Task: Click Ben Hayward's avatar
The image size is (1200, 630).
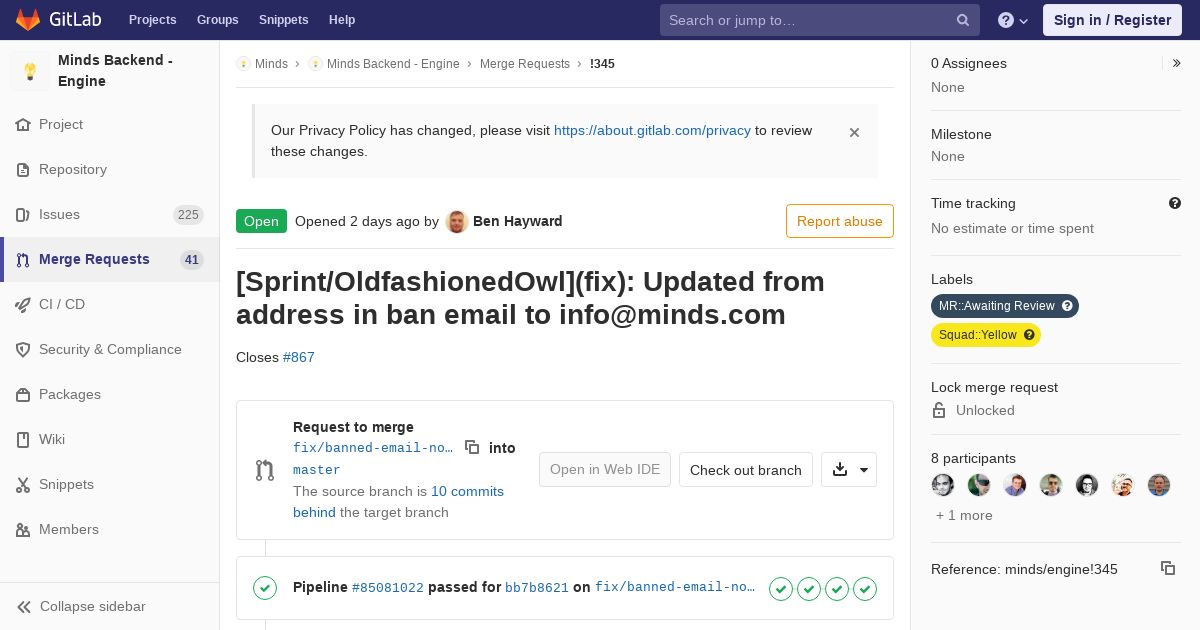Action: tap(457, 222)
